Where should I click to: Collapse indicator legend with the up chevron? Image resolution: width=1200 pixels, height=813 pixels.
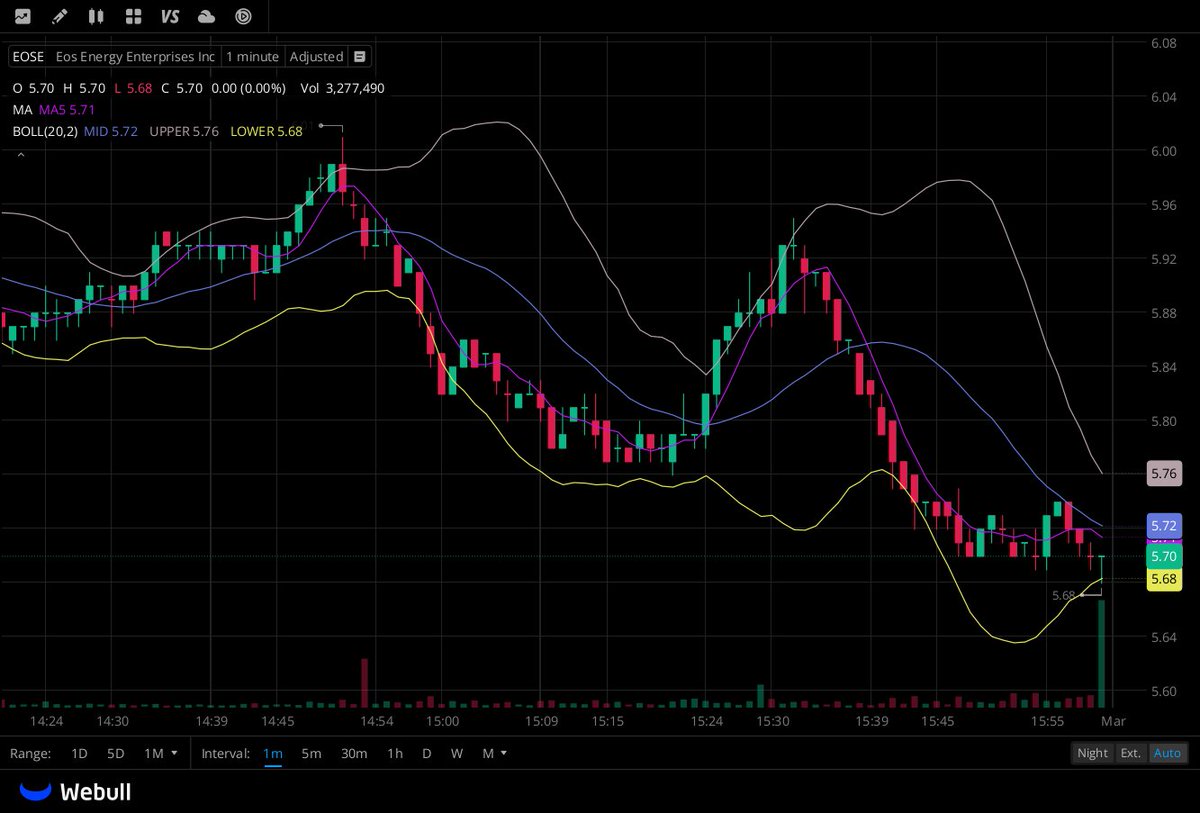[20, 155]
